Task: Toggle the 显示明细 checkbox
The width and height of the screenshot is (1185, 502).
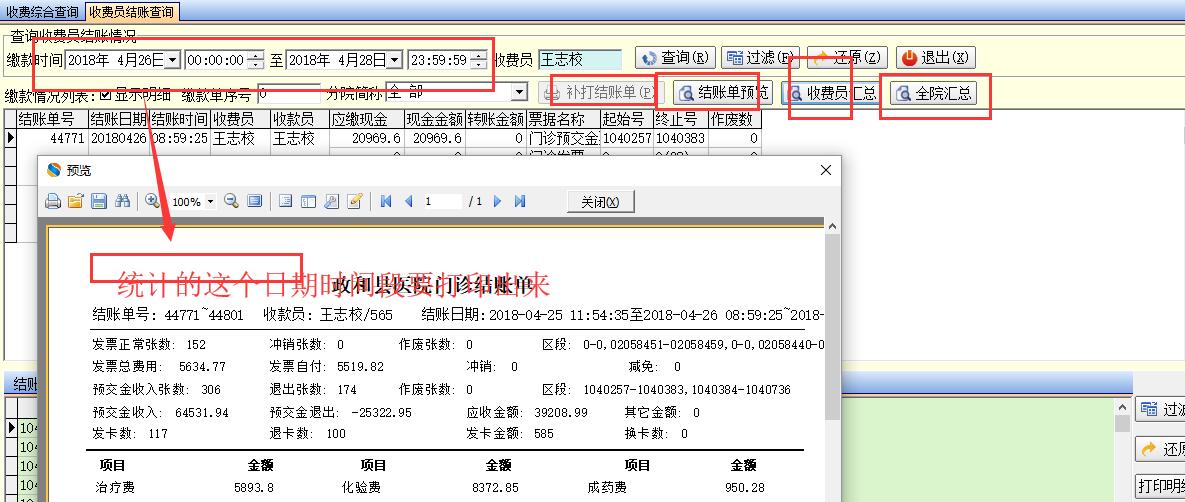Action: pos(106,94)
